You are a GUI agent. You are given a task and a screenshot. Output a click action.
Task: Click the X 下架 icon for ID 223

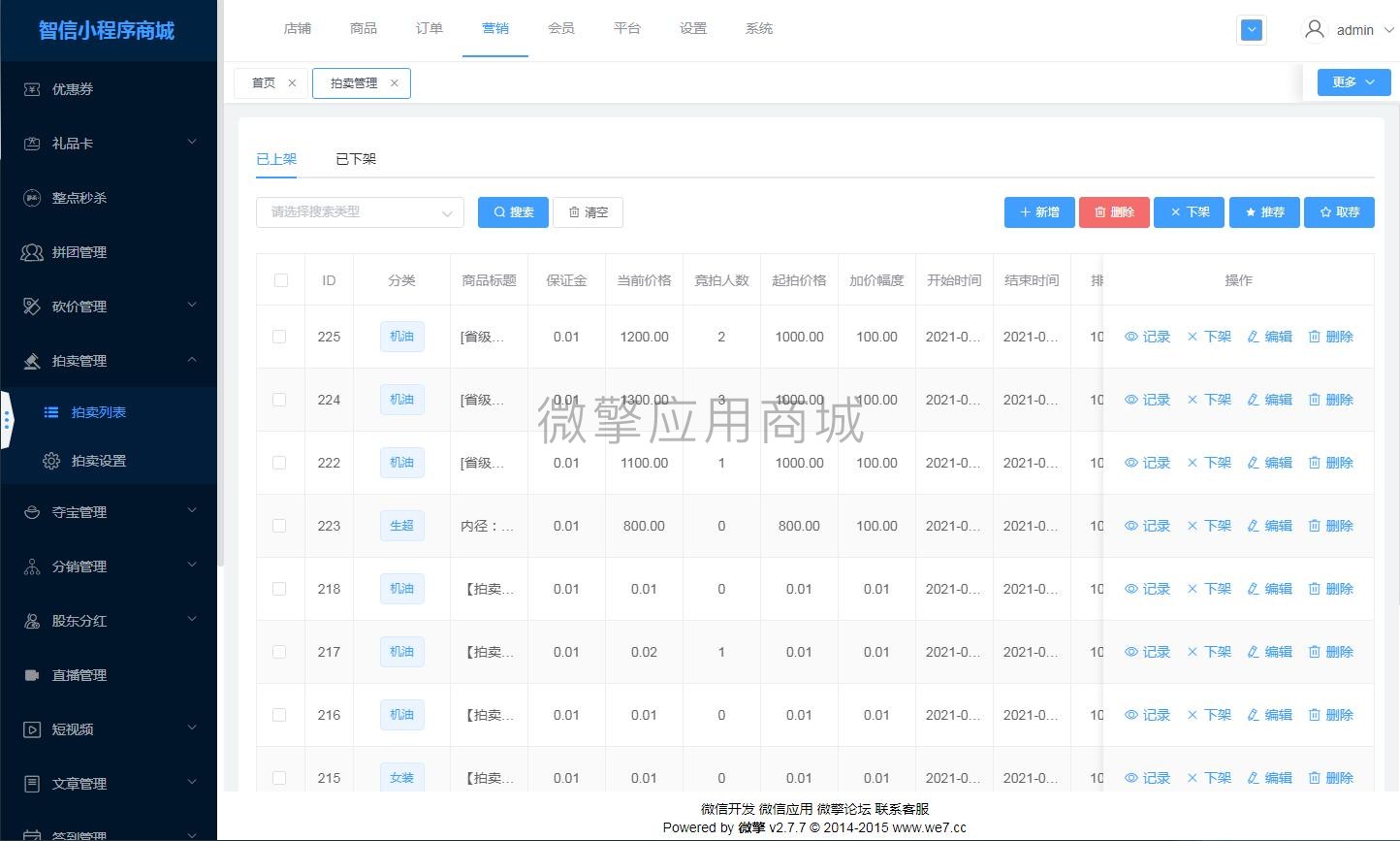pos(1193,526)
